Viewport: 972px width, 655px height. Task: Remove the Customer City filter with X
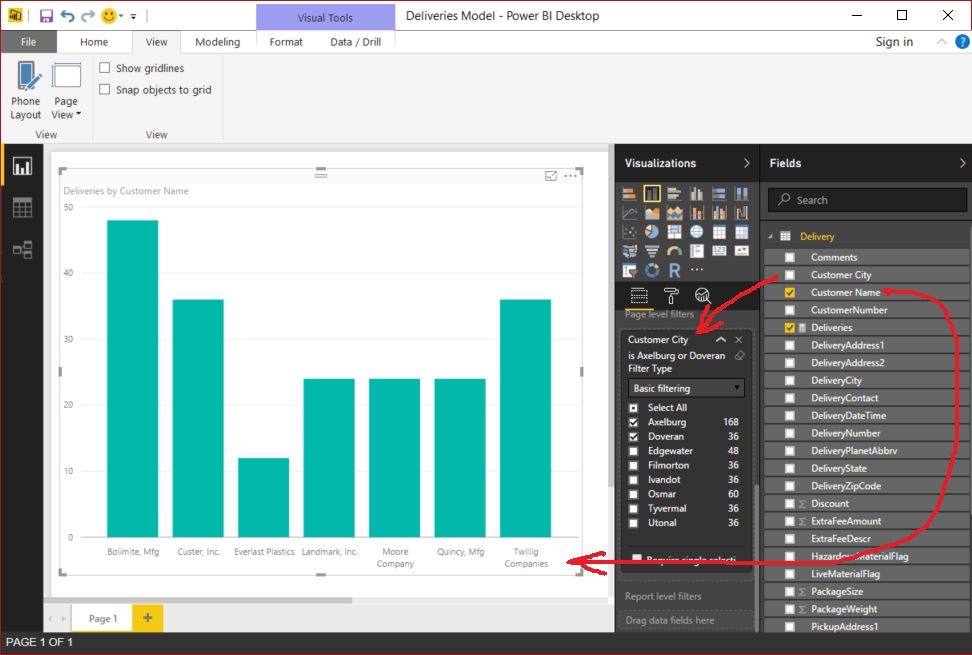point(738,340)
